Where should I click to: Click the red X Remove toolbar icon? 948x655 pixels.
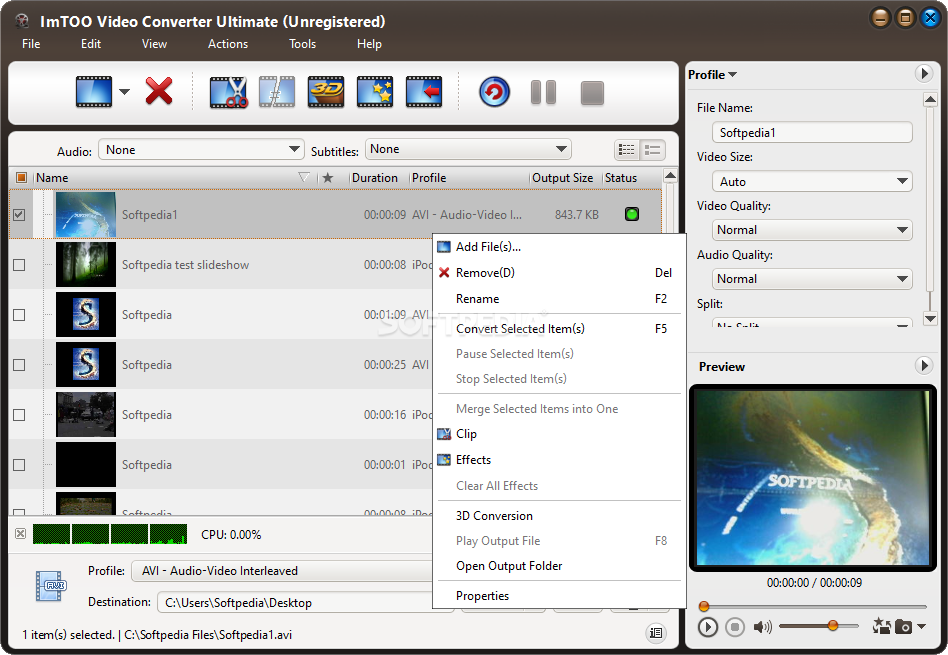[159, 91]
